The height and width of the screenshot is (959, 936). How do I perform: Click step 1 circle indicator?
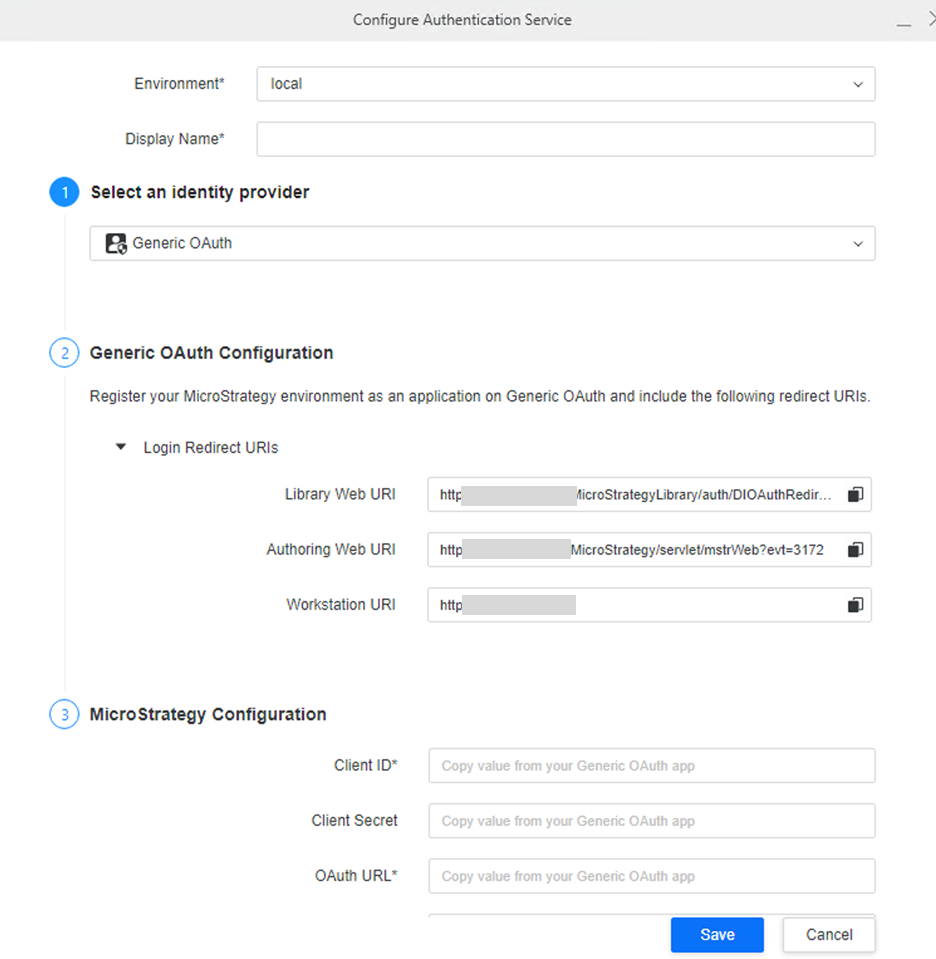point(64,193)
